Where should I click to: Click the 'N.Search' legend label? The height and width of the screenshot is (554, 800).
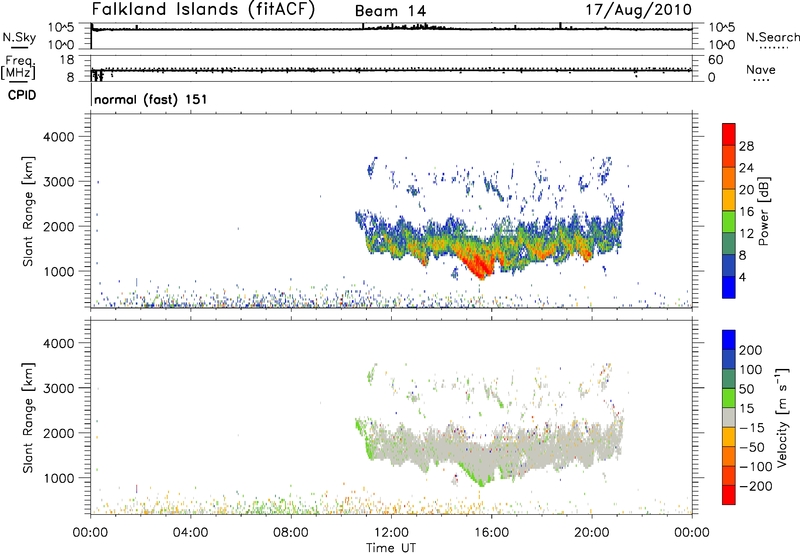(772, 37)
